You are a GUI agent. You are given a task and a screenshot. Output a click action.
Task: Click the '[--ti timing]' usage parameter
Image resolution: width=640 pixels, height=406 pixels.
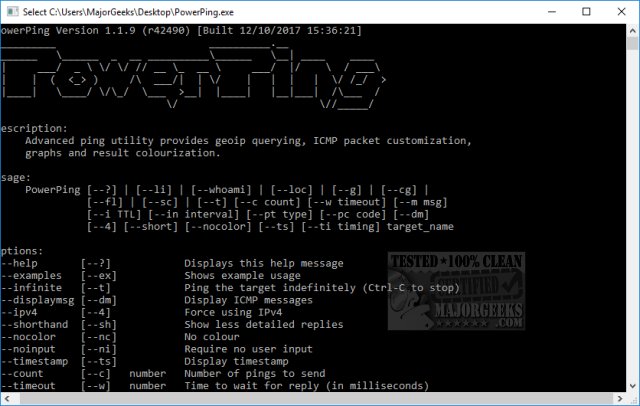pos(341,226)
